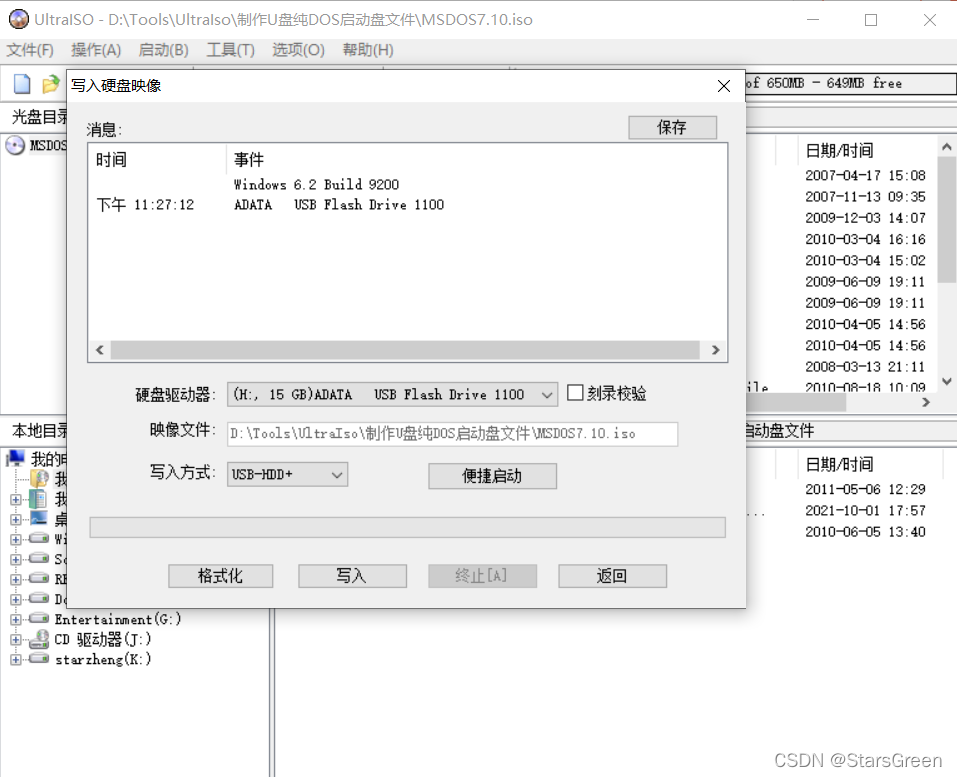This screenshot has height=777, width=957.
Task: Click the CD drive (J:) icon
Action: (x=39, y=639)
